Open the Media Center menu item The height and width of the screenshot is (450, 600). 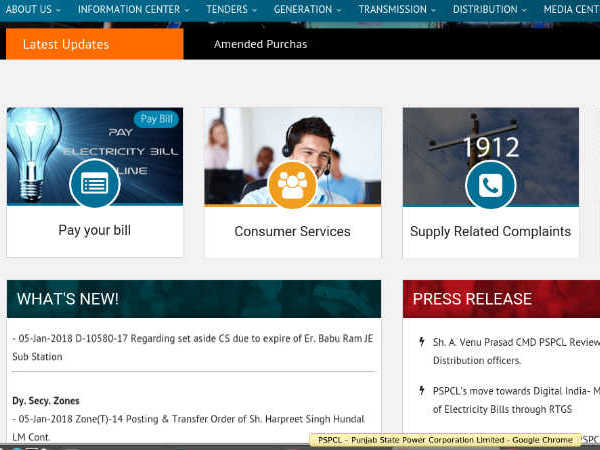pos(571,9)
